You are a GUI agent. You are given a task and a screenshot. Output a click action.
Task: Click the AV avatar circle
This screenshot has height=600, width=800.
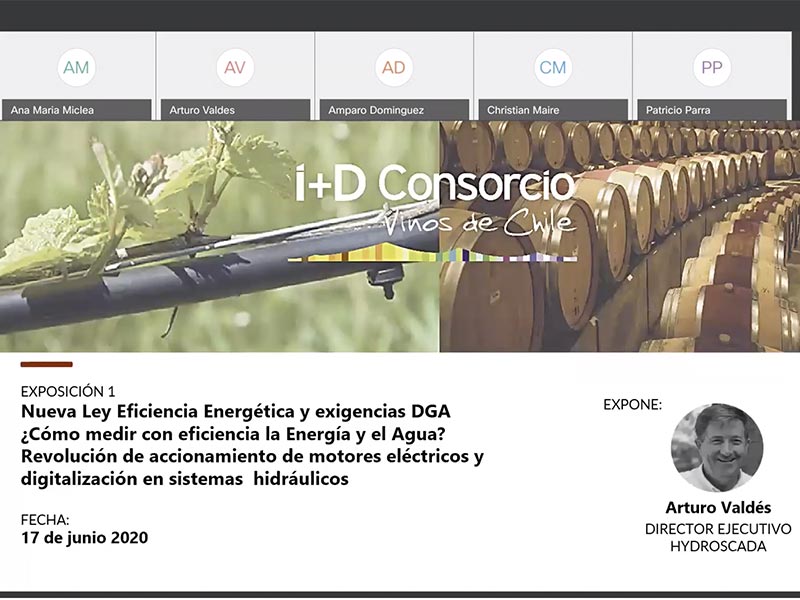click(235, 67)
